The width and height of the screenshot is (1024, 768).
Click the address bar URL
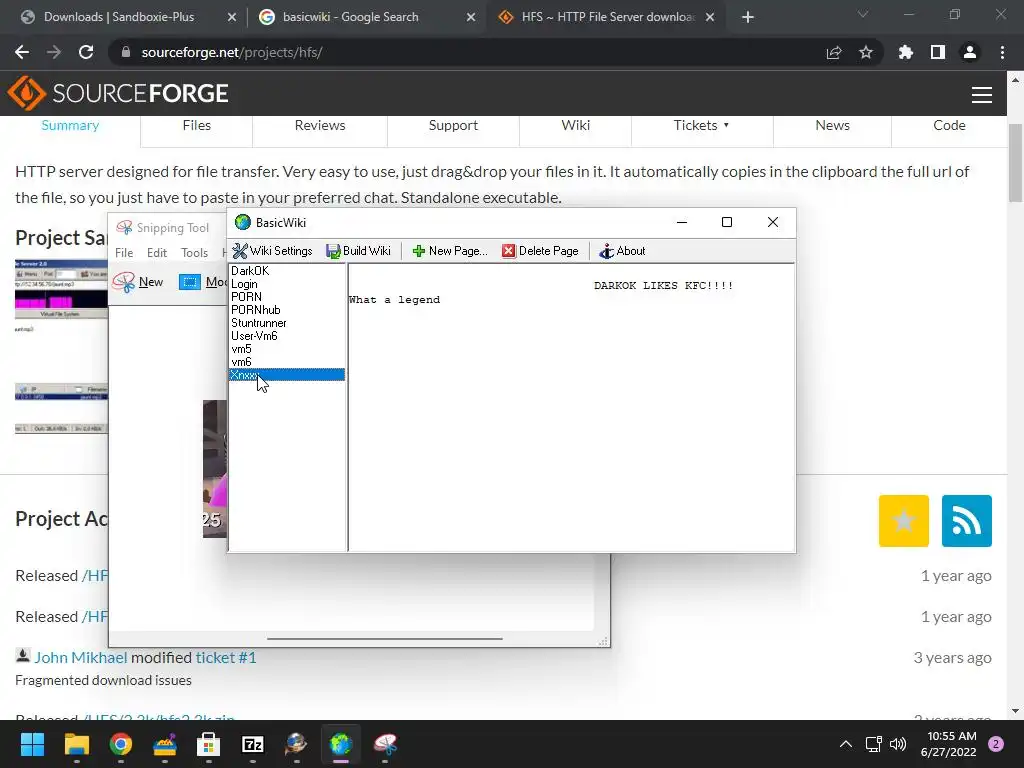pos(232,52)
